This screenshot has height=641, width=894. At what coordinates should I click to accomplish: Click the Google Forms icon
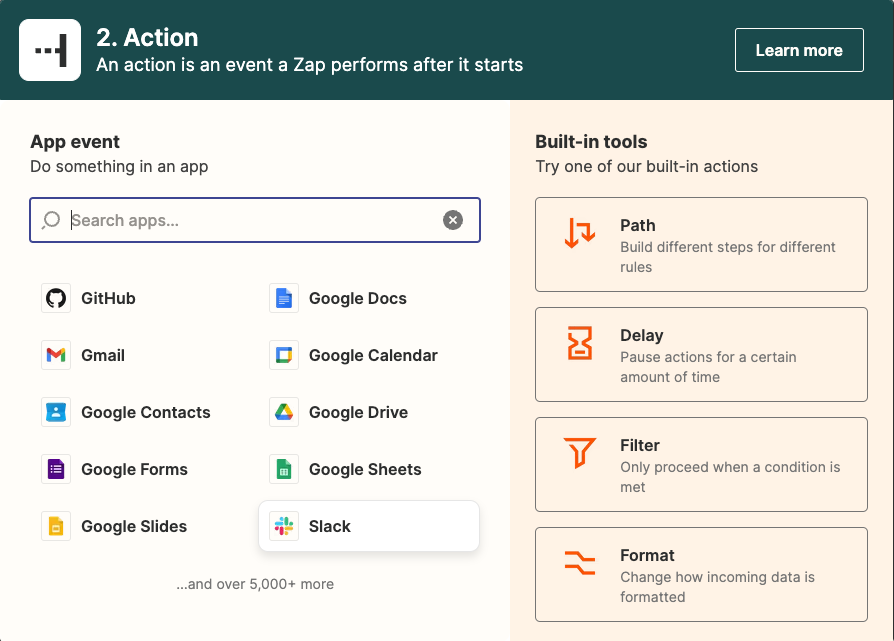pyautogui.click(x=56, y=469)
